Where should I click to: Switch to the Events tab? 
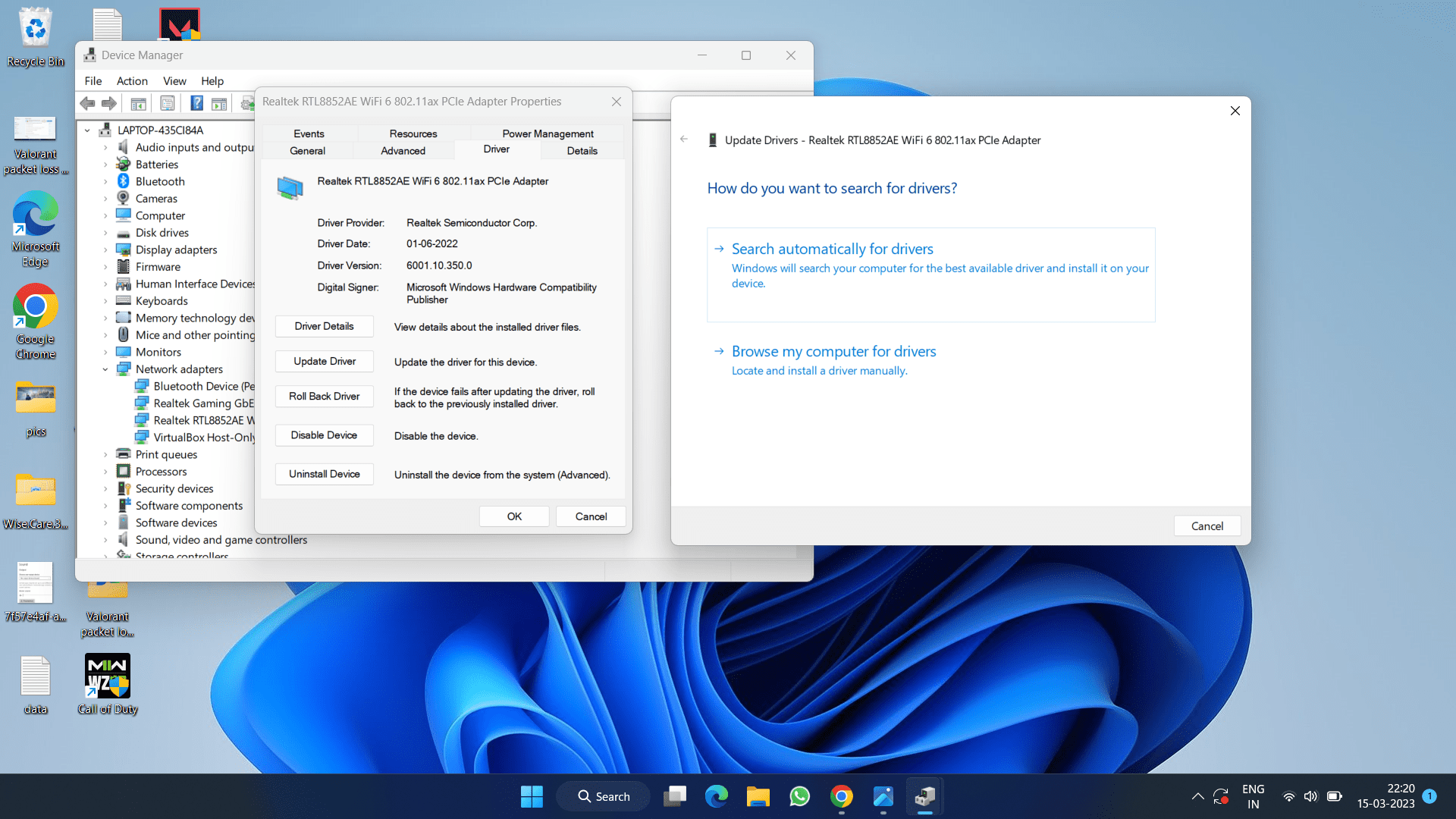click(x=309, y=133)
